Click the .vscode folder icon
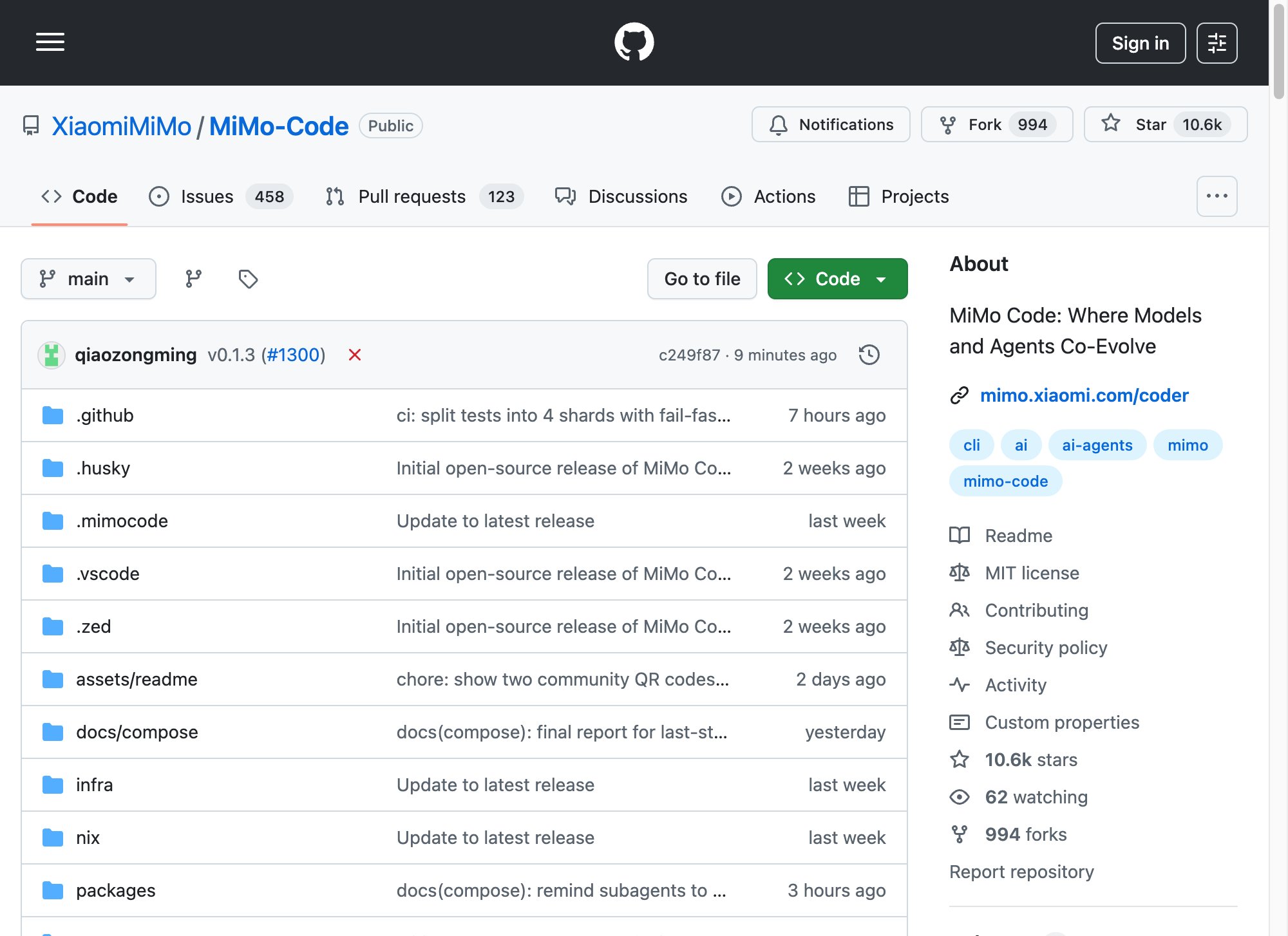 (53, 574)
